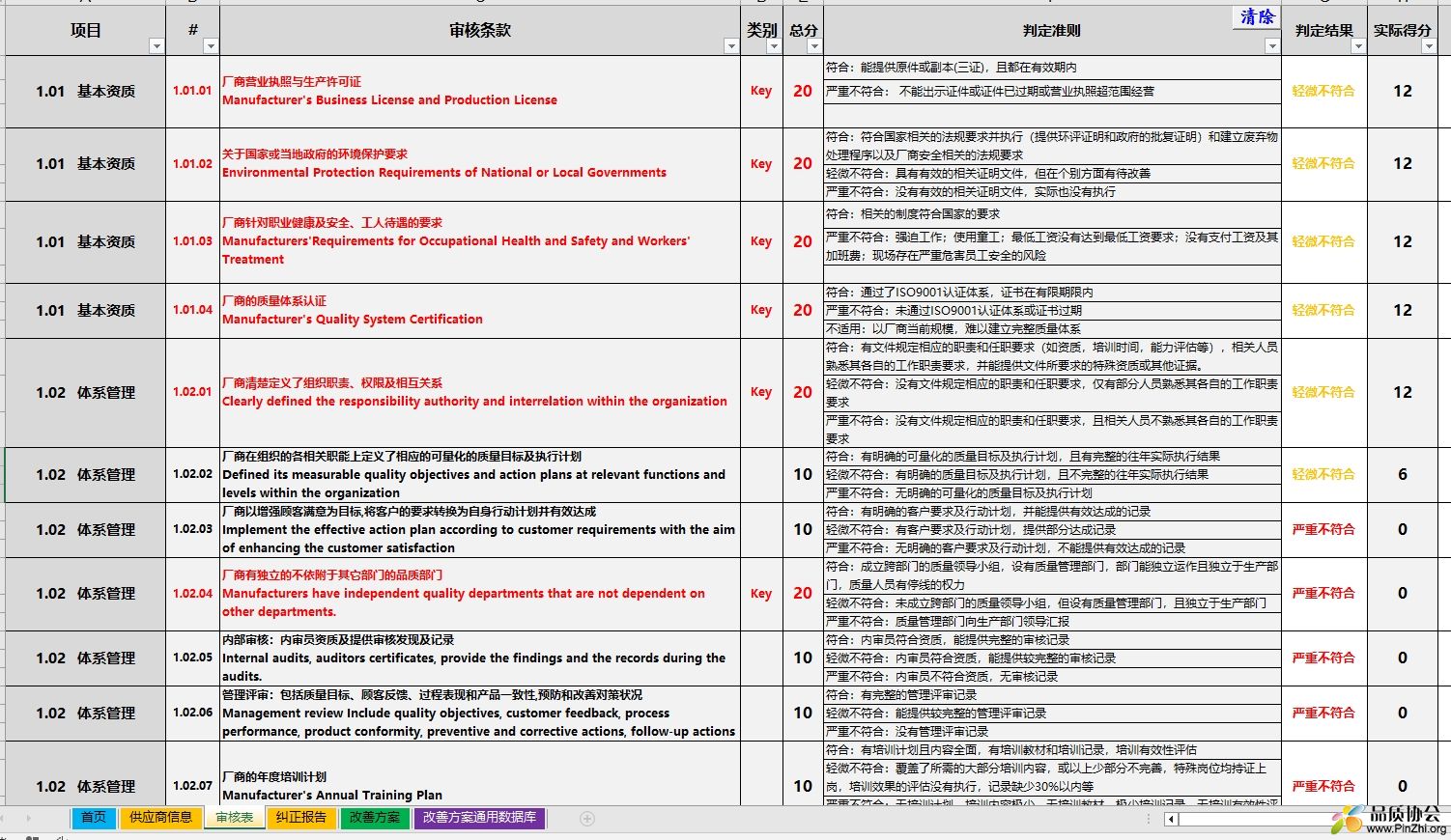Switch to the 首页 sheet tab
The image size is (1451, 840).
pyautogui.click(x=93, y=818)
